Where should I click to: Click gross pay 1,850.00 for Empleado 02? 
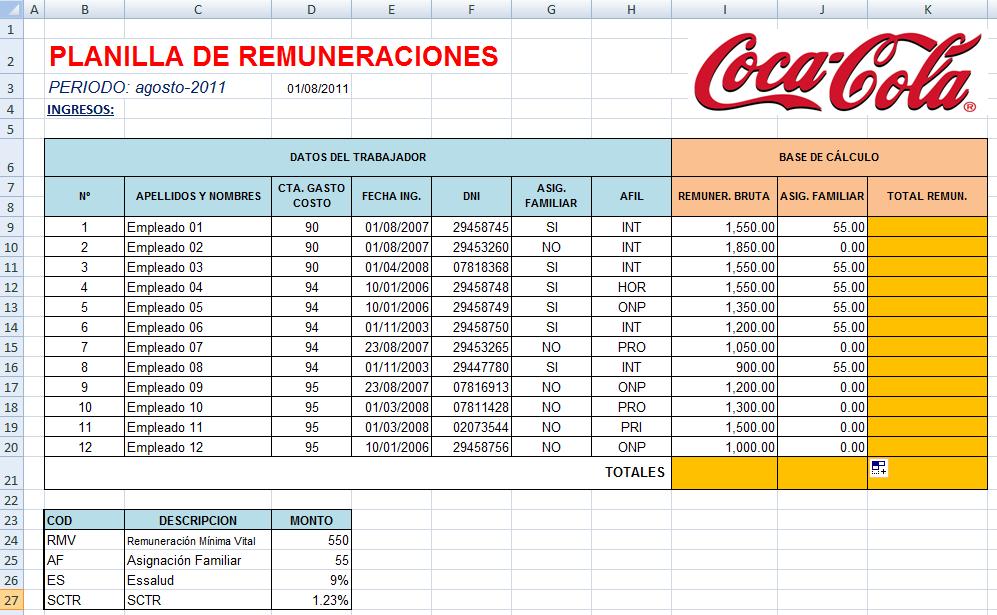point(724,247)
